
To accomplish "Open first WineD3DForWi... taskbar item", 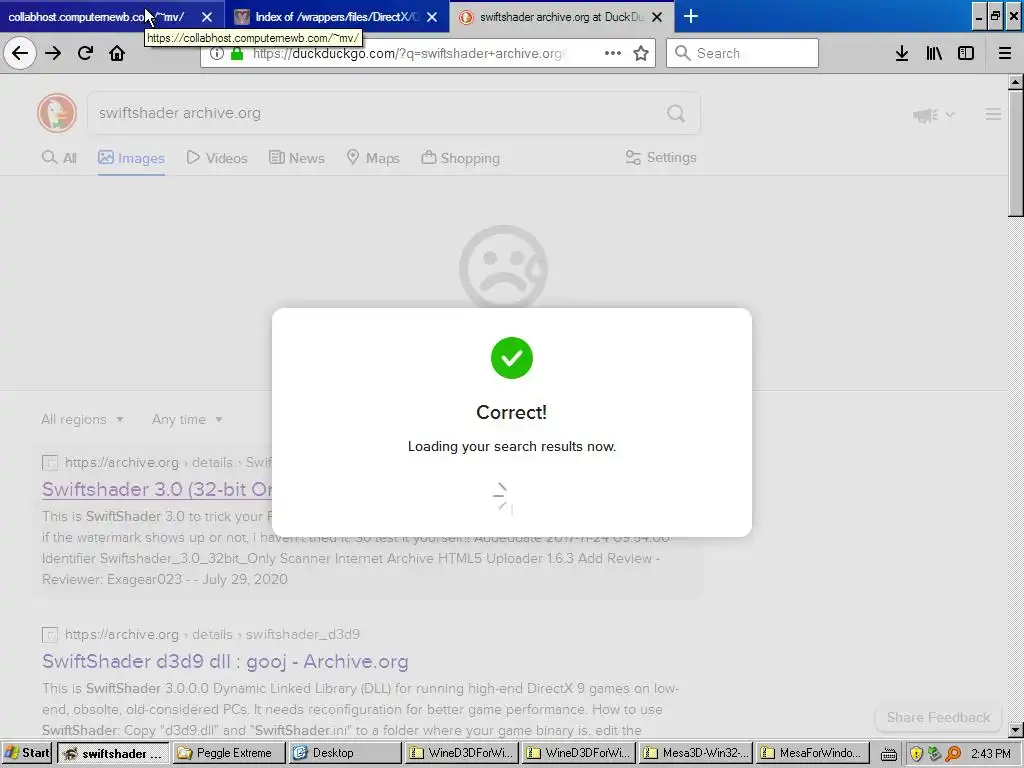I will (x=462, y=753).
